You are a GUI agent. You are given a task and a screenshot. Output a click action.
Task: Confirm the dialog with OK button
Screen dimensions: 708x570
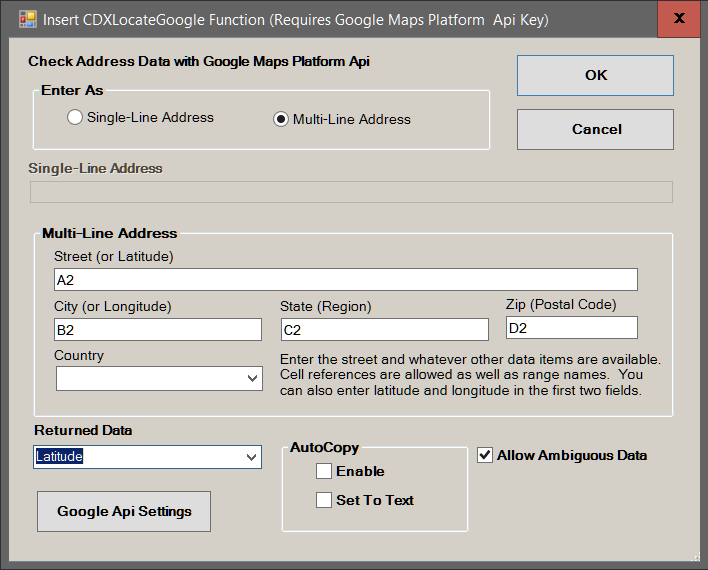(595, 75)
